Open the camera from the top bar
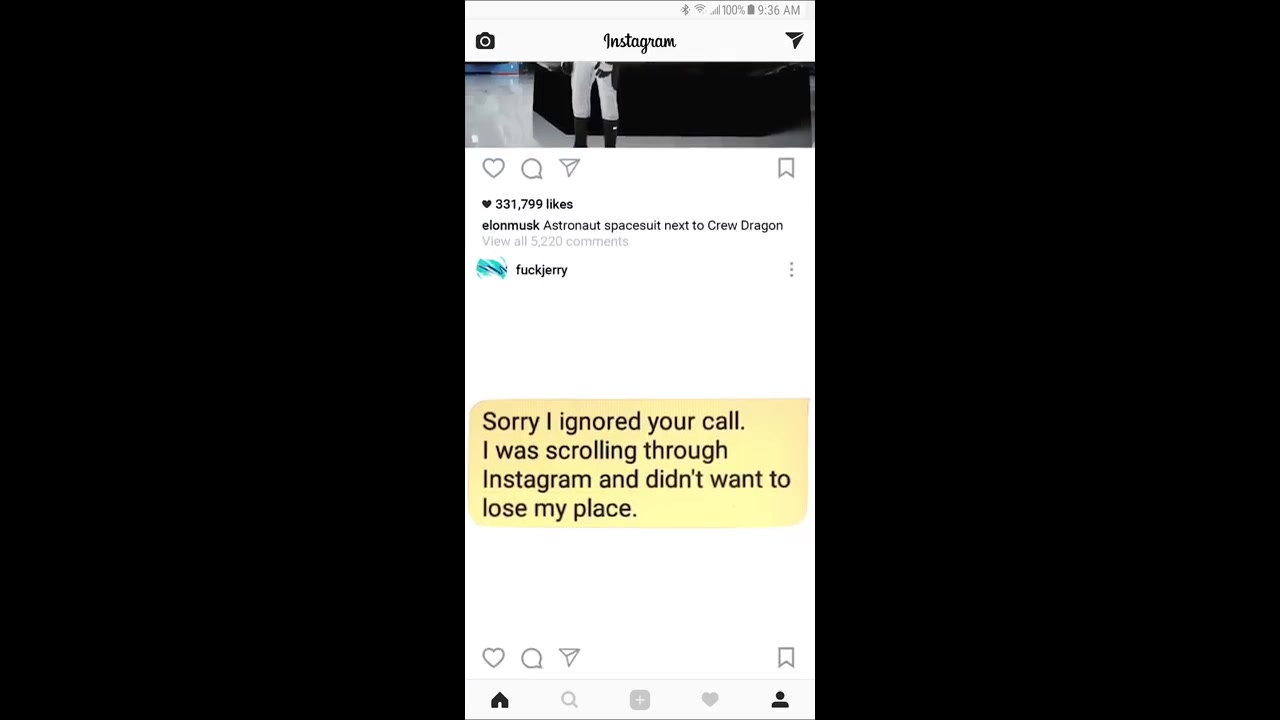 pos(485,41)
